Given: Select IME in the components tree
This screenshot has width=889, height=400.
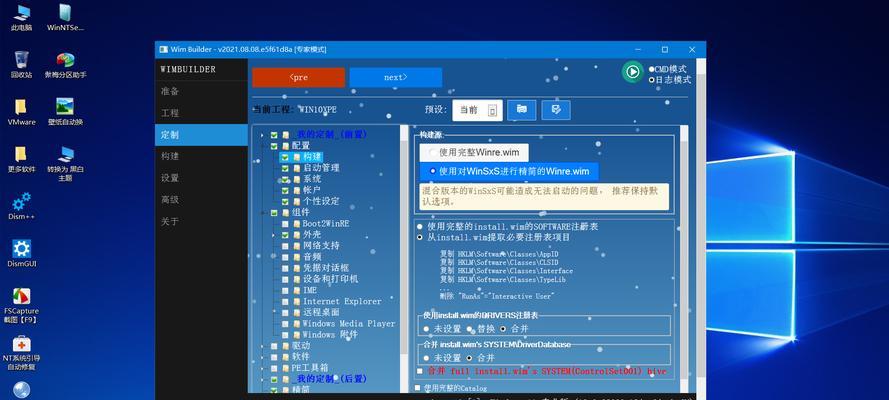Looking at the screenshot, I should 310,290.
